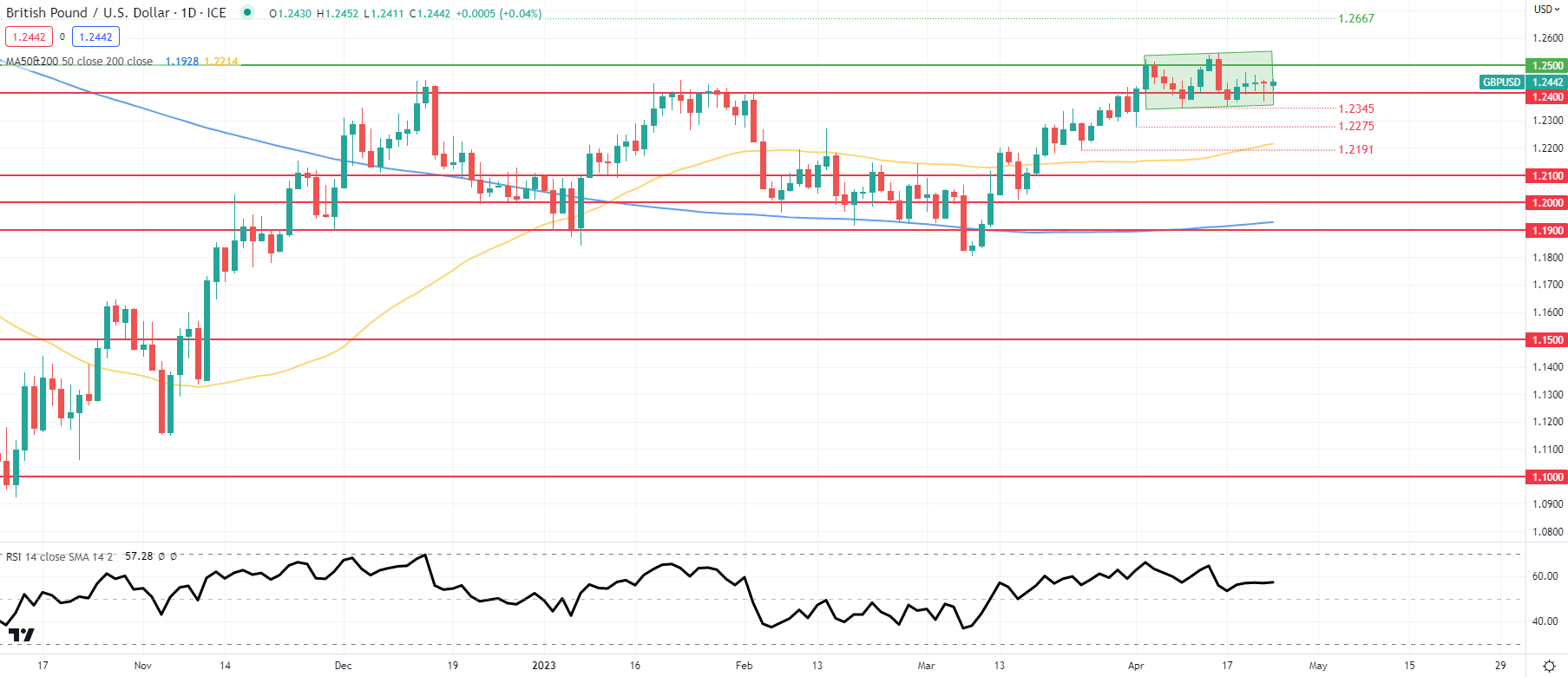Click the open price O1.2430 value
The width and height of the screenshot is (1568, 677).
click(290, 14)
